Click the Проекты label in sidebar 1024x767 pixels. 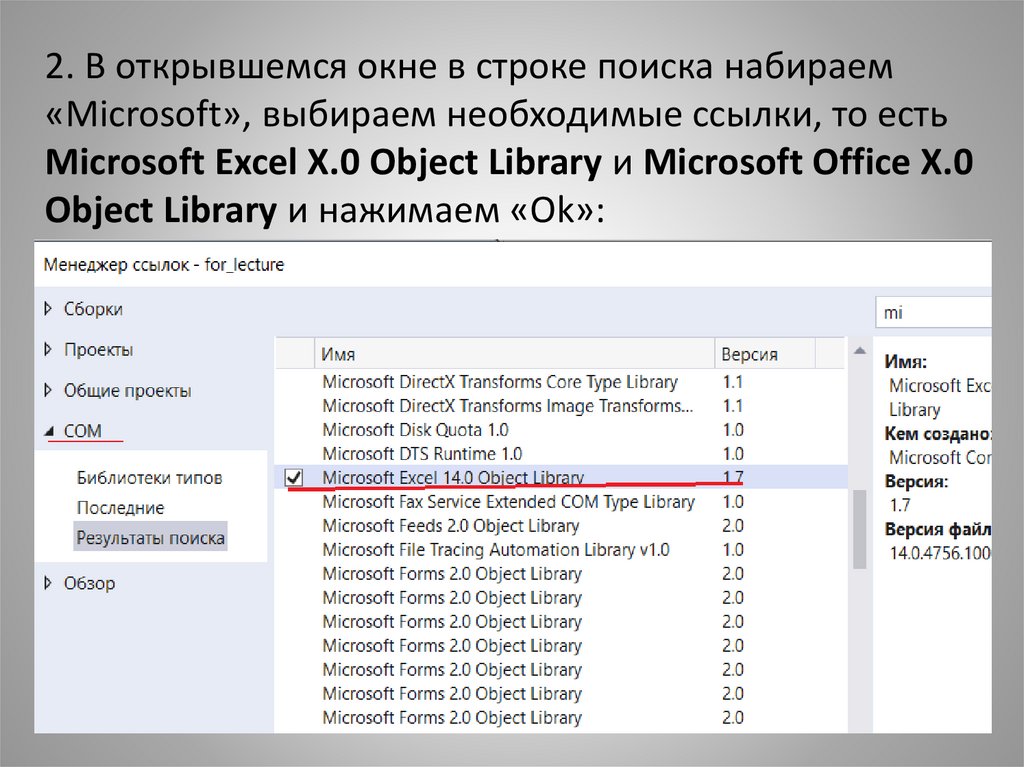click(x=99, y=350)
